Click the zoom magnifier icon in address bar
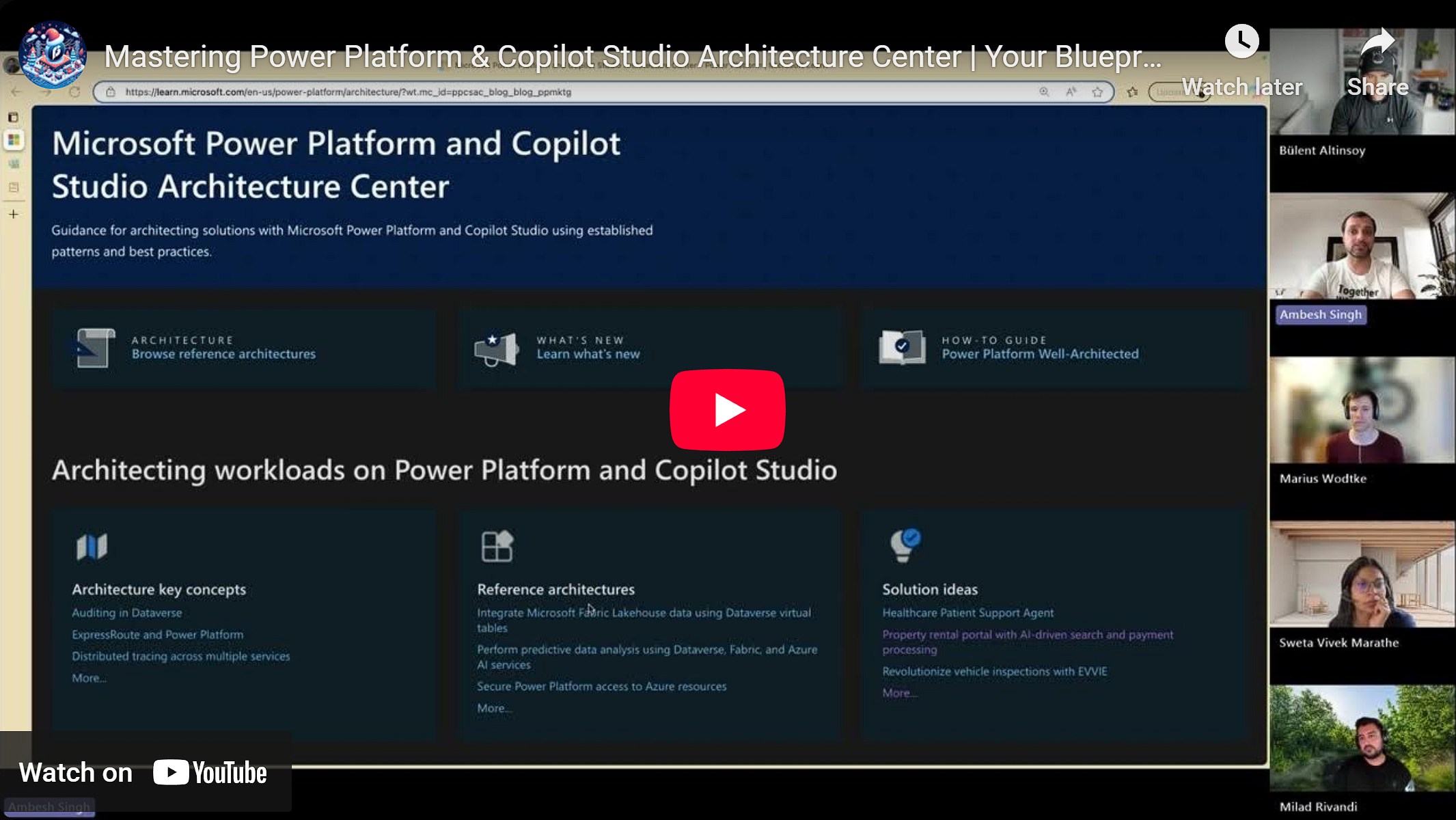1456x820 pixels. [x=1044, y=92]
